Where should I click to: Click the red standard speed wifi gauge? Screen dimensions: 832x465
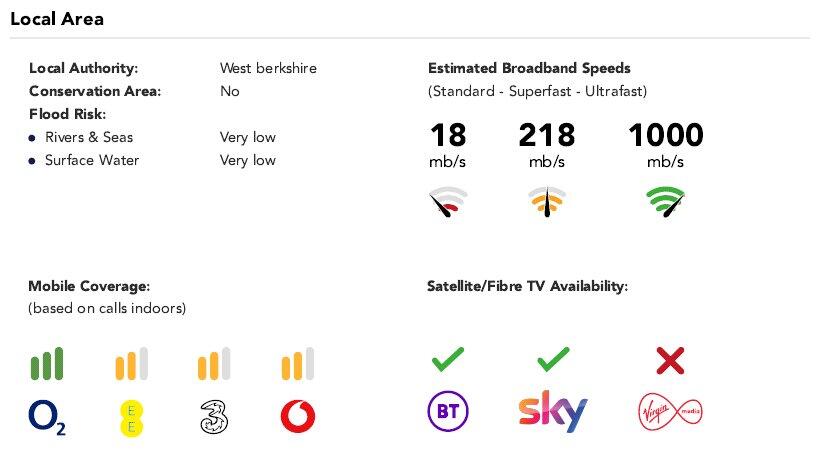[446, 203]
